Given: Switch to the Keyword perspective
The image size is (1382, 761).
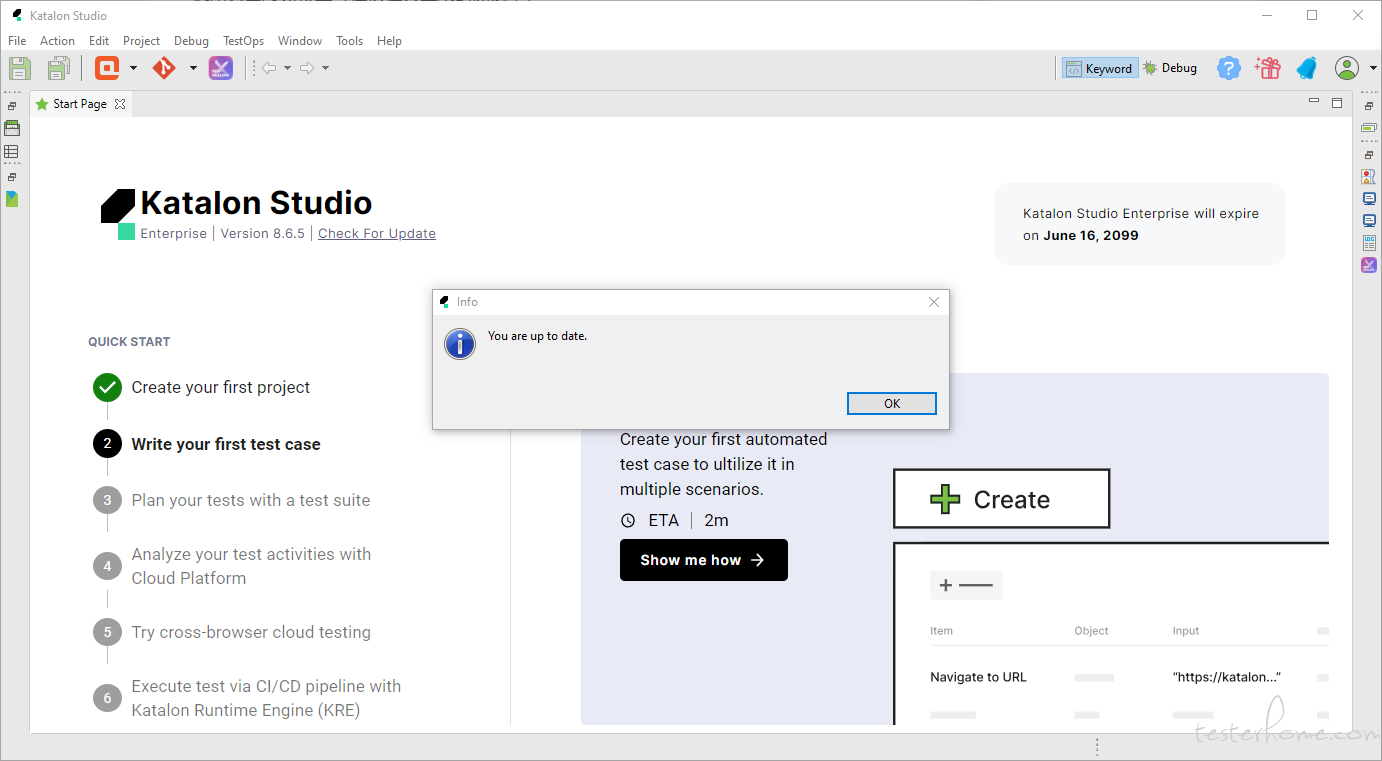Looking at the screenshot, I should pos(1099,68).
